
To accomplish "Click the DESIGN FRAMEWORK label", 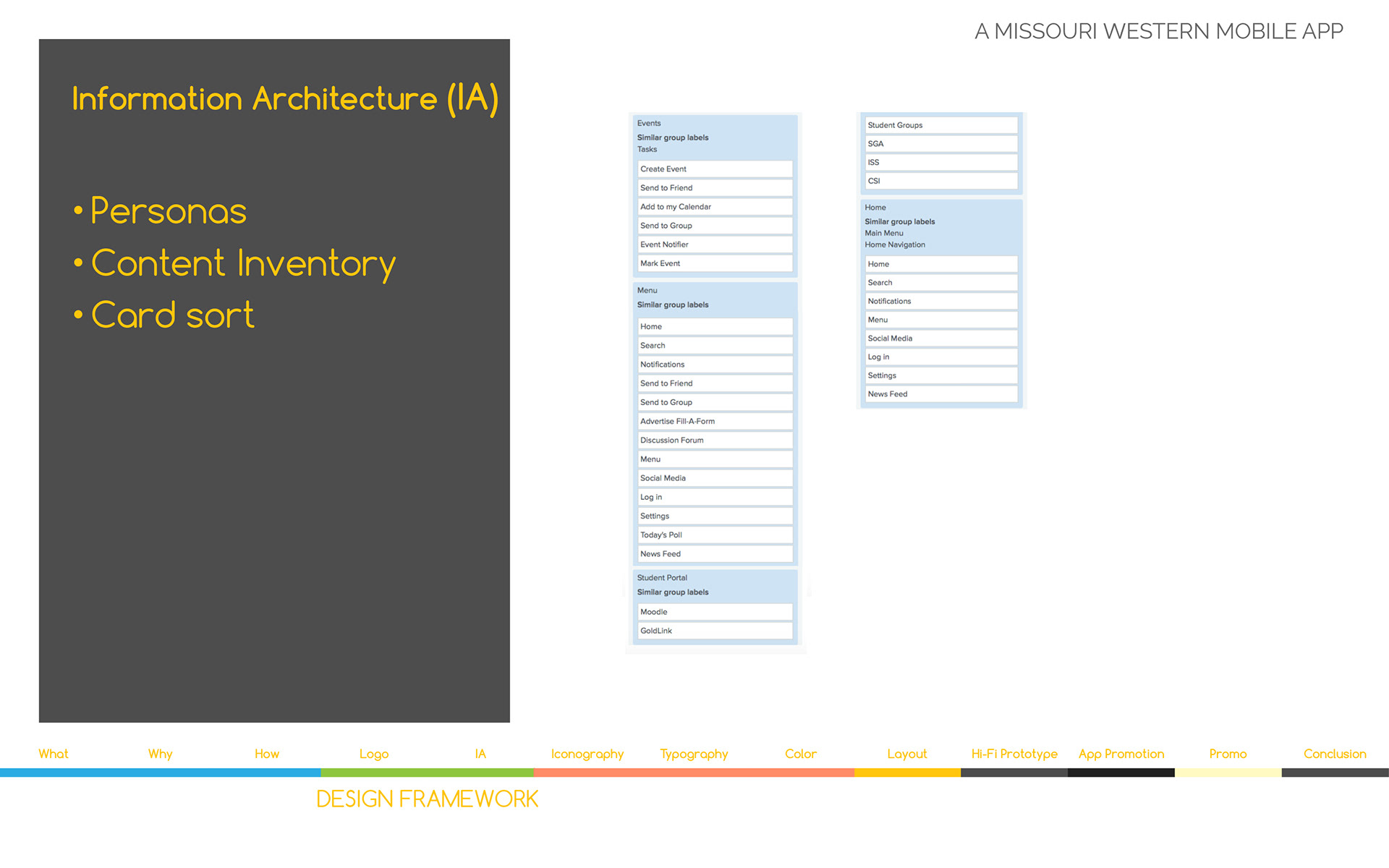I will (x=427, y=799).
